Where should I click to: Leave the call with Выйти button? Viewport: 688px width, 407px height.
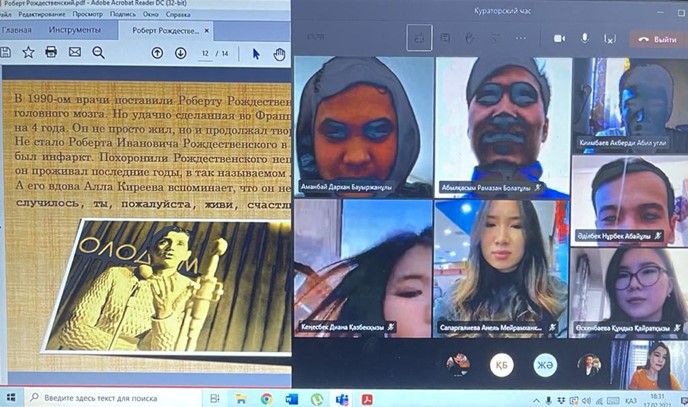[x=658, y=38]
